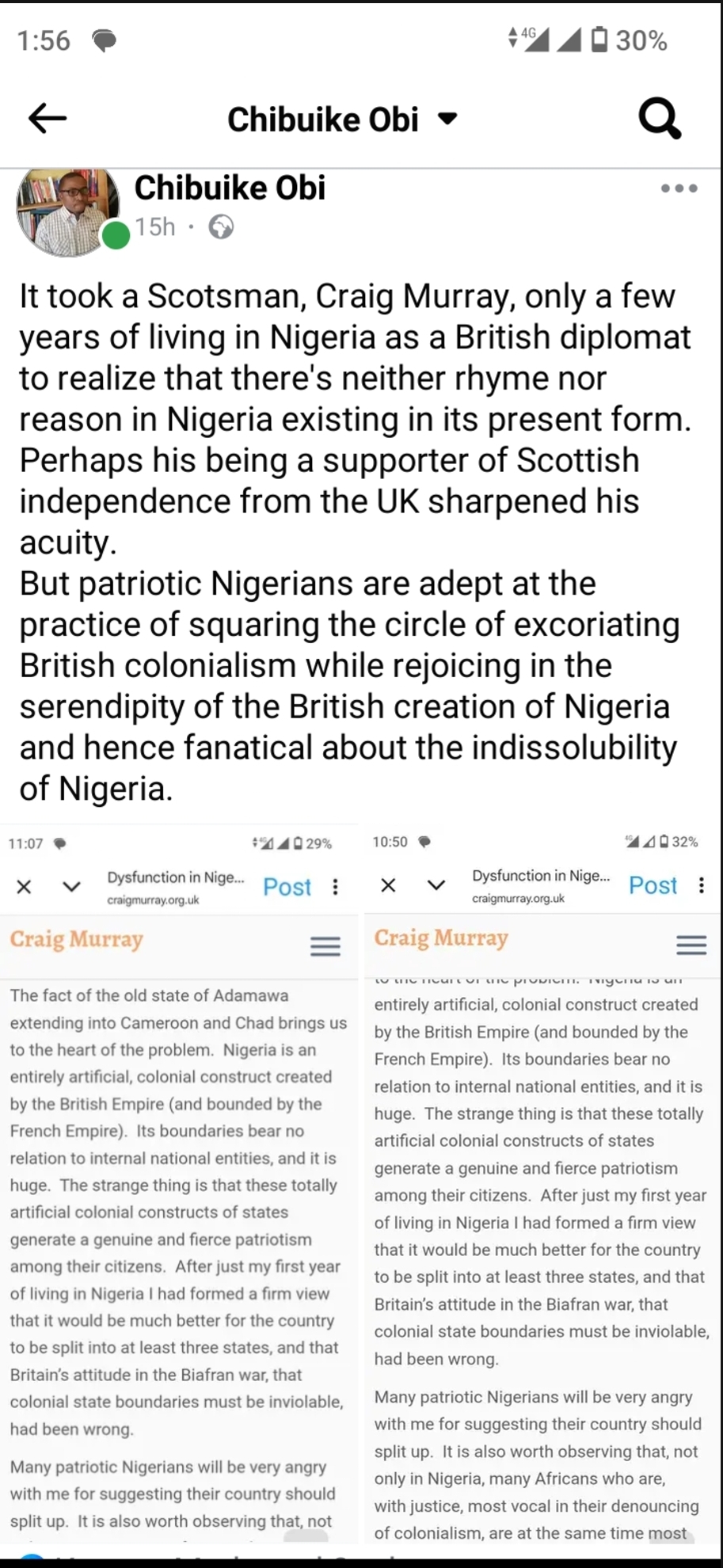Open the hamburger menu on left Craig Murray page
The height and width of the screenshot is (1568, 723).
[325, 946]
